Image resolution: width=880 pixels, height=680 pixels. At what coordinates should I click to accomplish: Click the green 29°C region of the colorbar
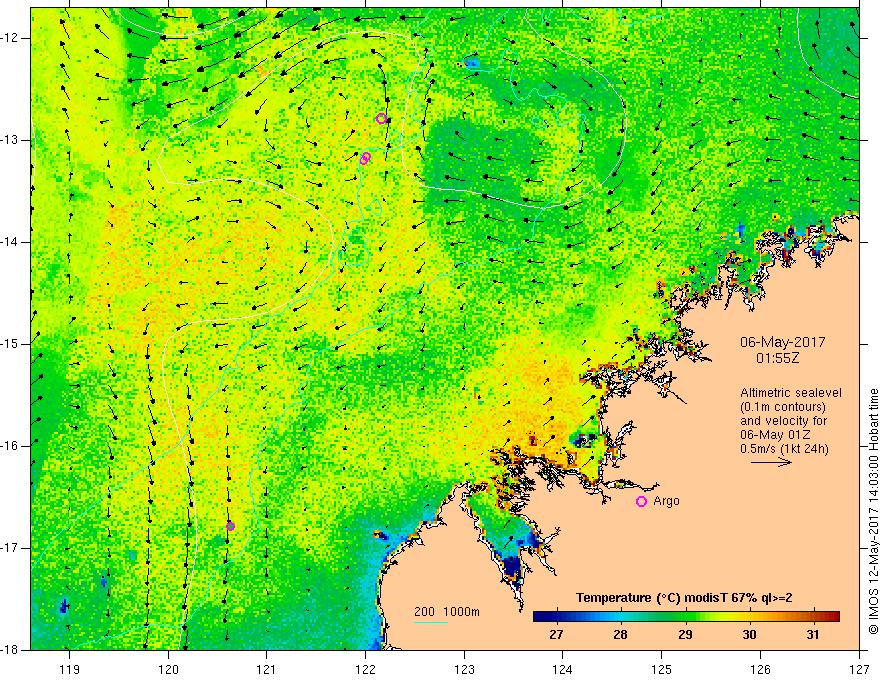[685, 617]
